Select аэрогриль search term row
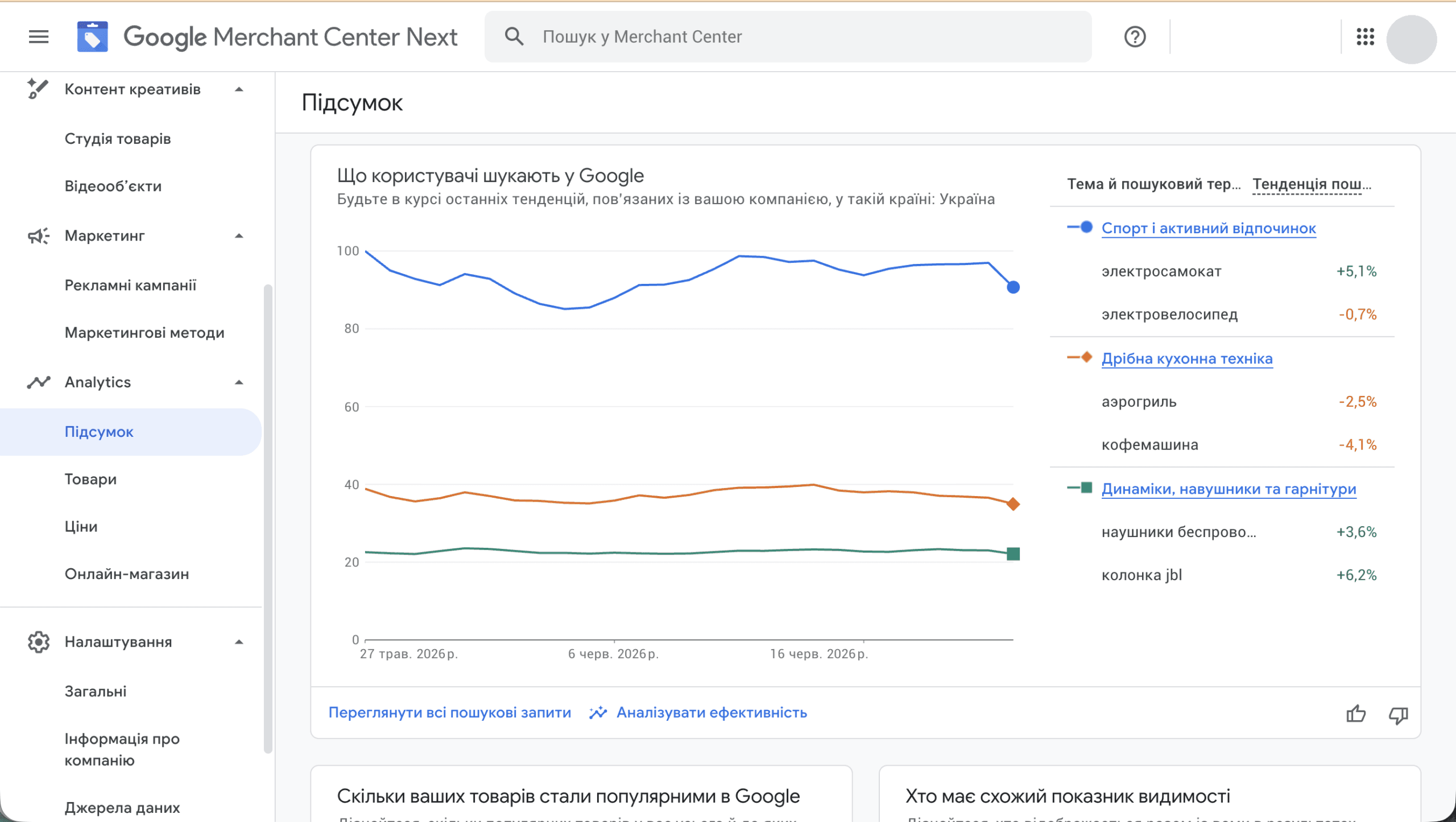This screenshot has height=822, width=1456. (x=1222, y=402)
